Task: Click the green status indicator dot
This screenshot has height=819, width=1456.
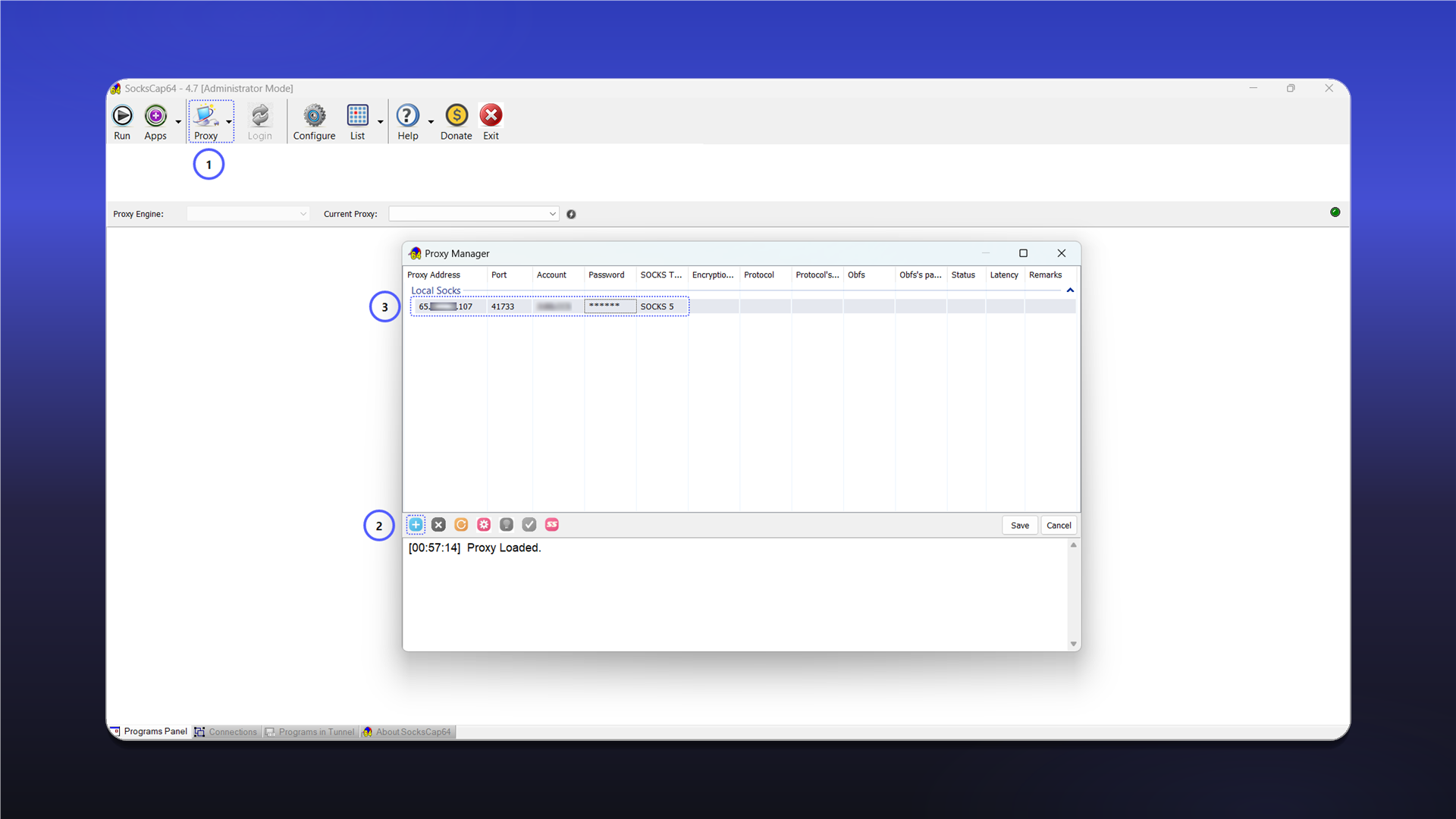Action: (1335, 212)
